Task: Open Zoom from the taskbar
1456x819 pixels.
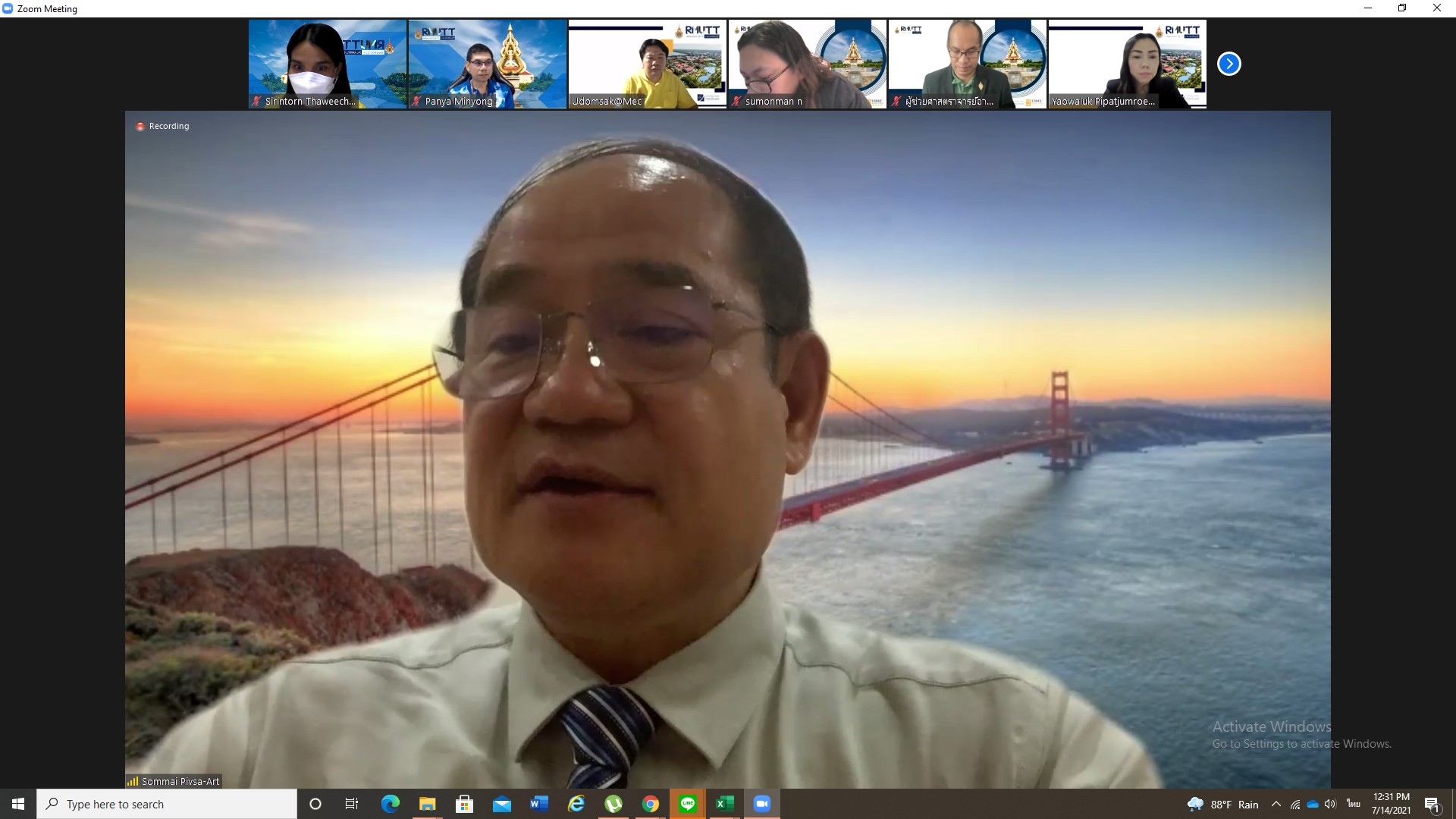Action: point(761,804)
